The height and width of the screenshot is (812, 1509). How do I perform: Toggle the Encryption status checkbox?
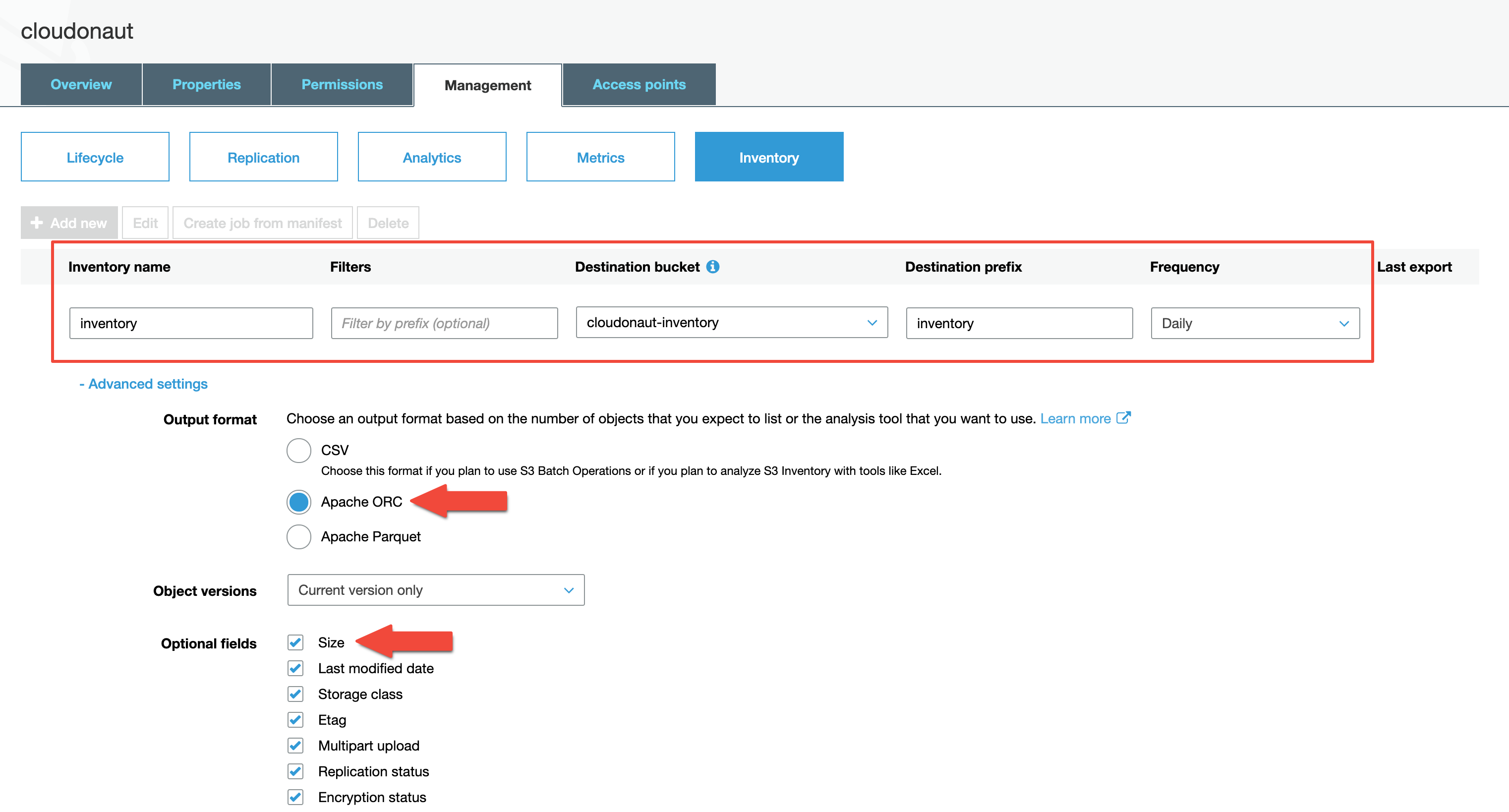click(296, 797)
